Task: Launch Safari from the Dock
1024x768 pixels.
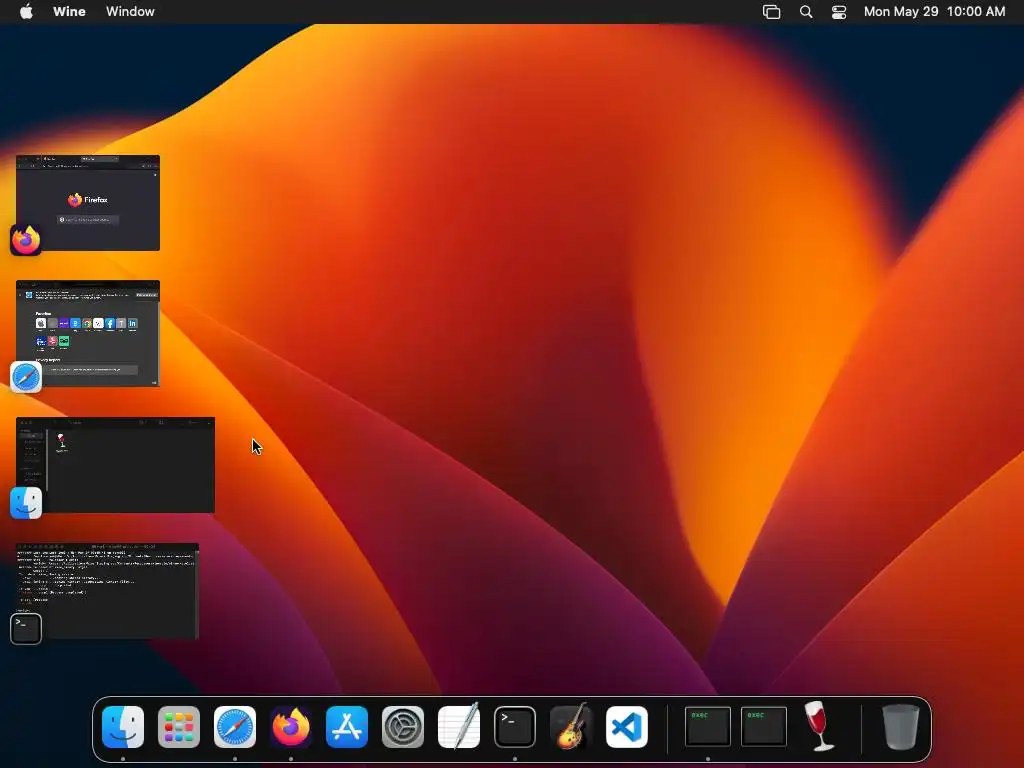Action: coord(235,727)
